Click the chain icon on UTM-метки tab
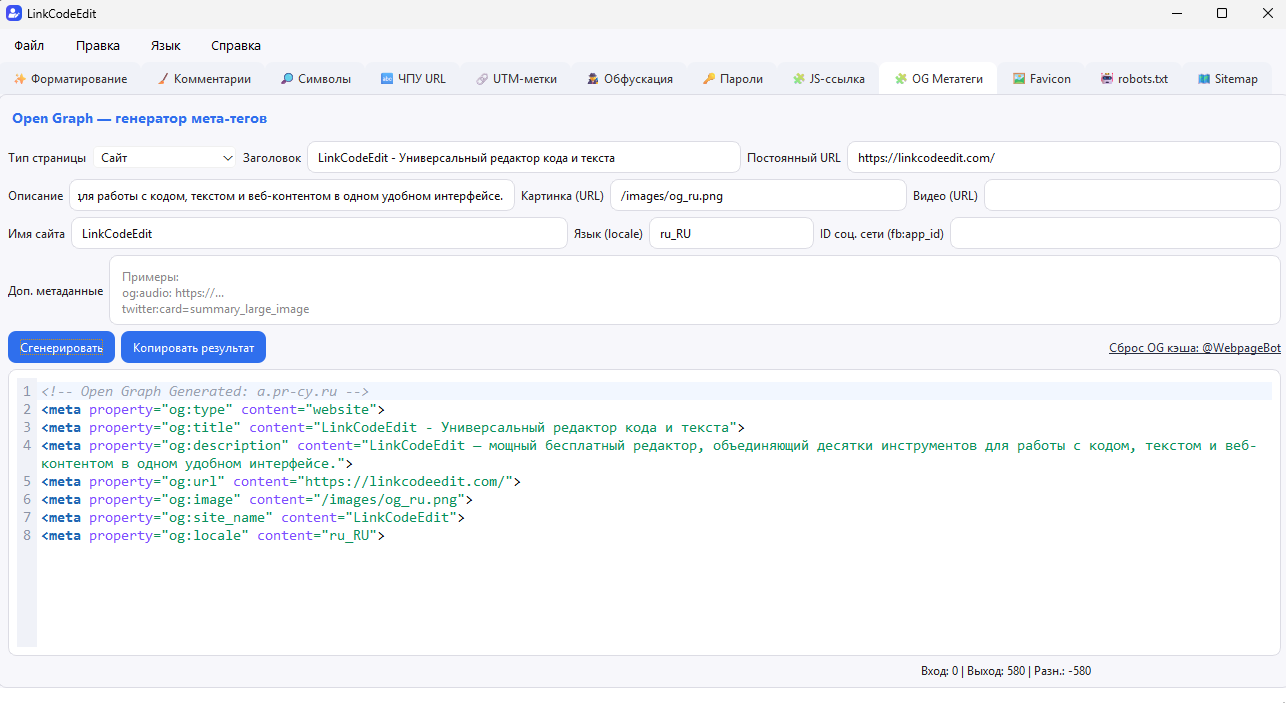 482,79
